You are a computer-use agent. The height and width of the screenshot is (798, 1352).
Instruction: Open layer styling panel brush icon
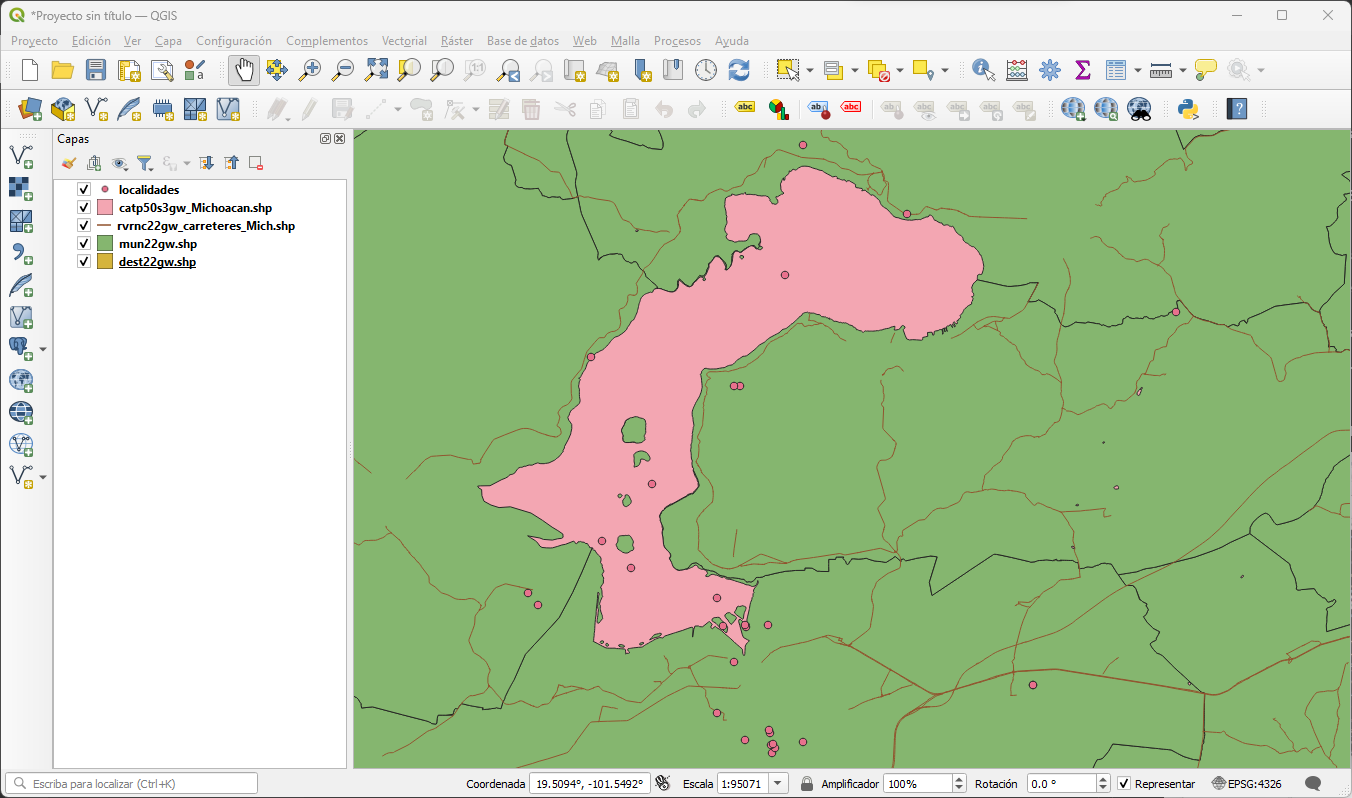[x=68, y=163]
